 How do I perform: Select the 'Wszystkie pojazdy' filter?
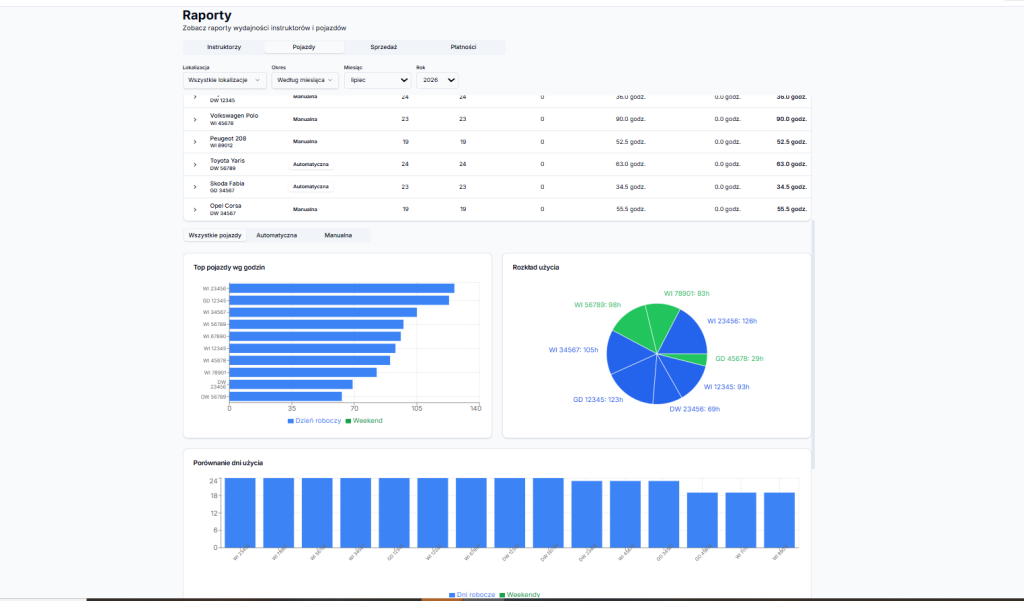click(215, 235)
